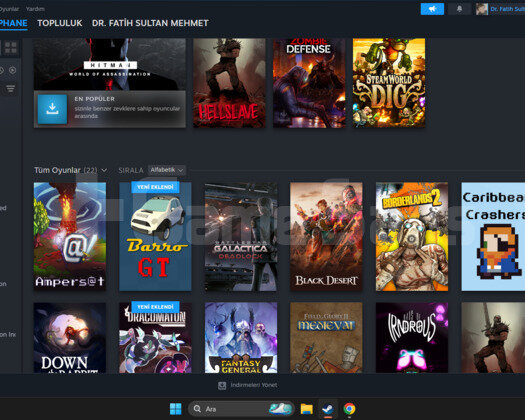Open the Barro GT game cover
This screenshot has height=420, width=525.
(155, 236)
